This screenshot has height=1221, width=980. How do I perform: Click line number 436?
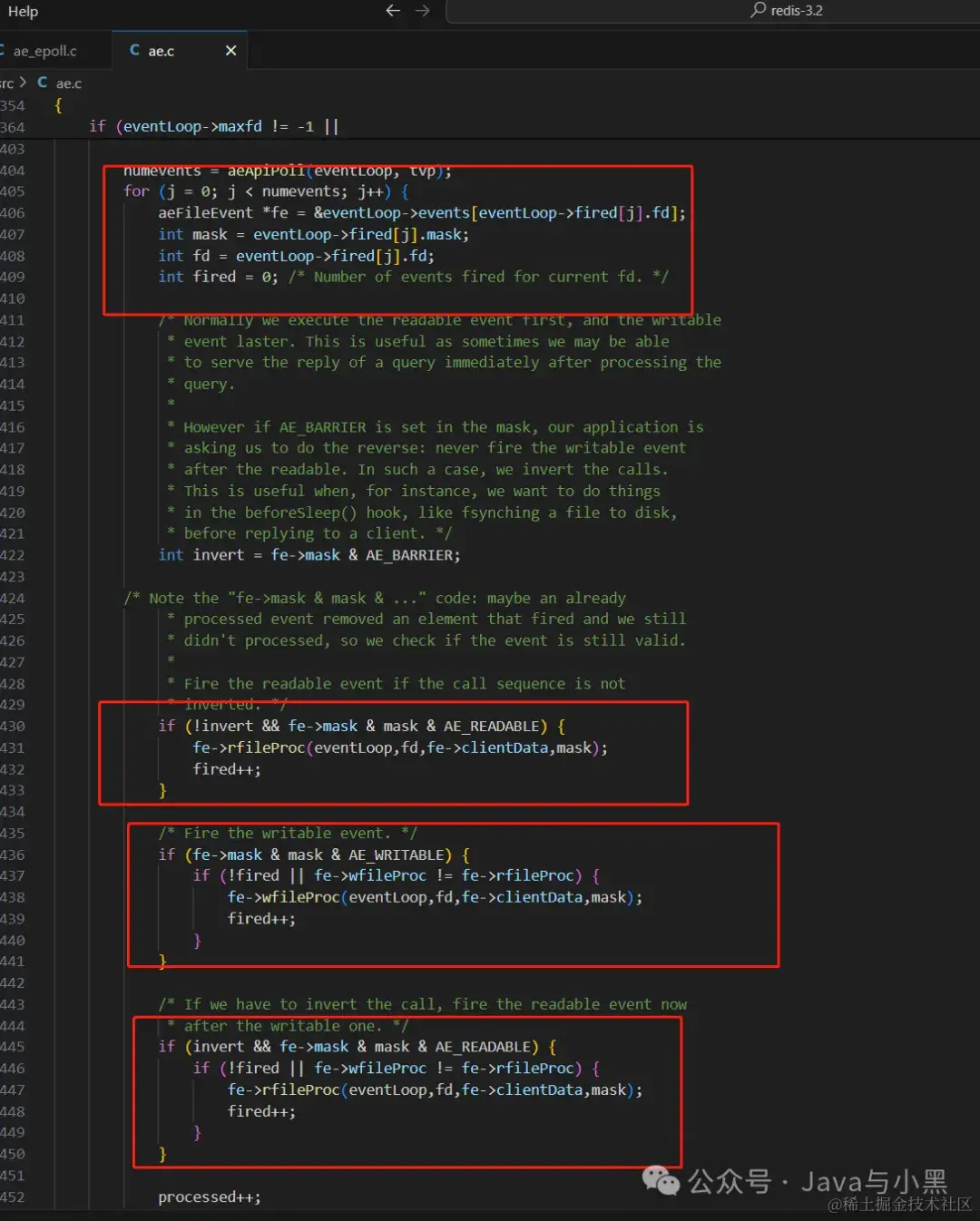[x=13, y=855]
